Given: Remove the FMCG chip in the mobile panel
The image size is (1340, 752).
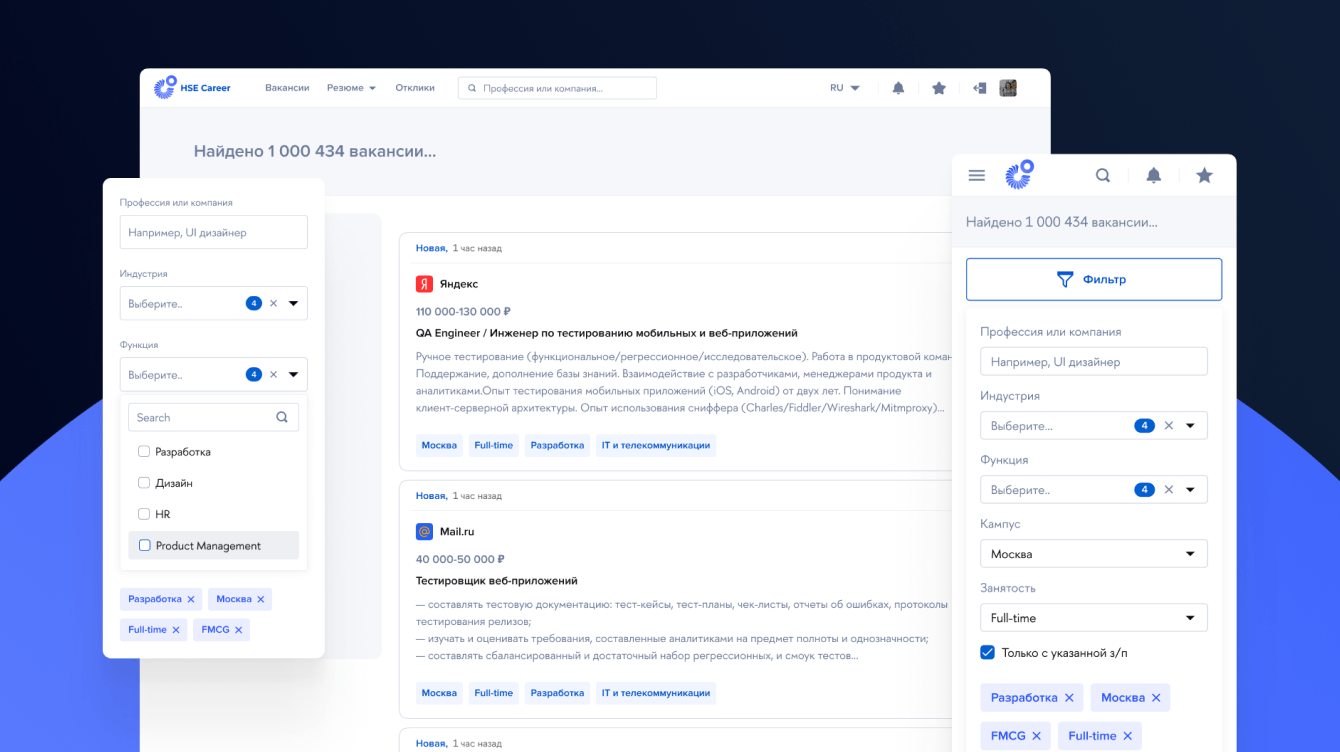Looking at the screenshot, I should (1036, 736).
